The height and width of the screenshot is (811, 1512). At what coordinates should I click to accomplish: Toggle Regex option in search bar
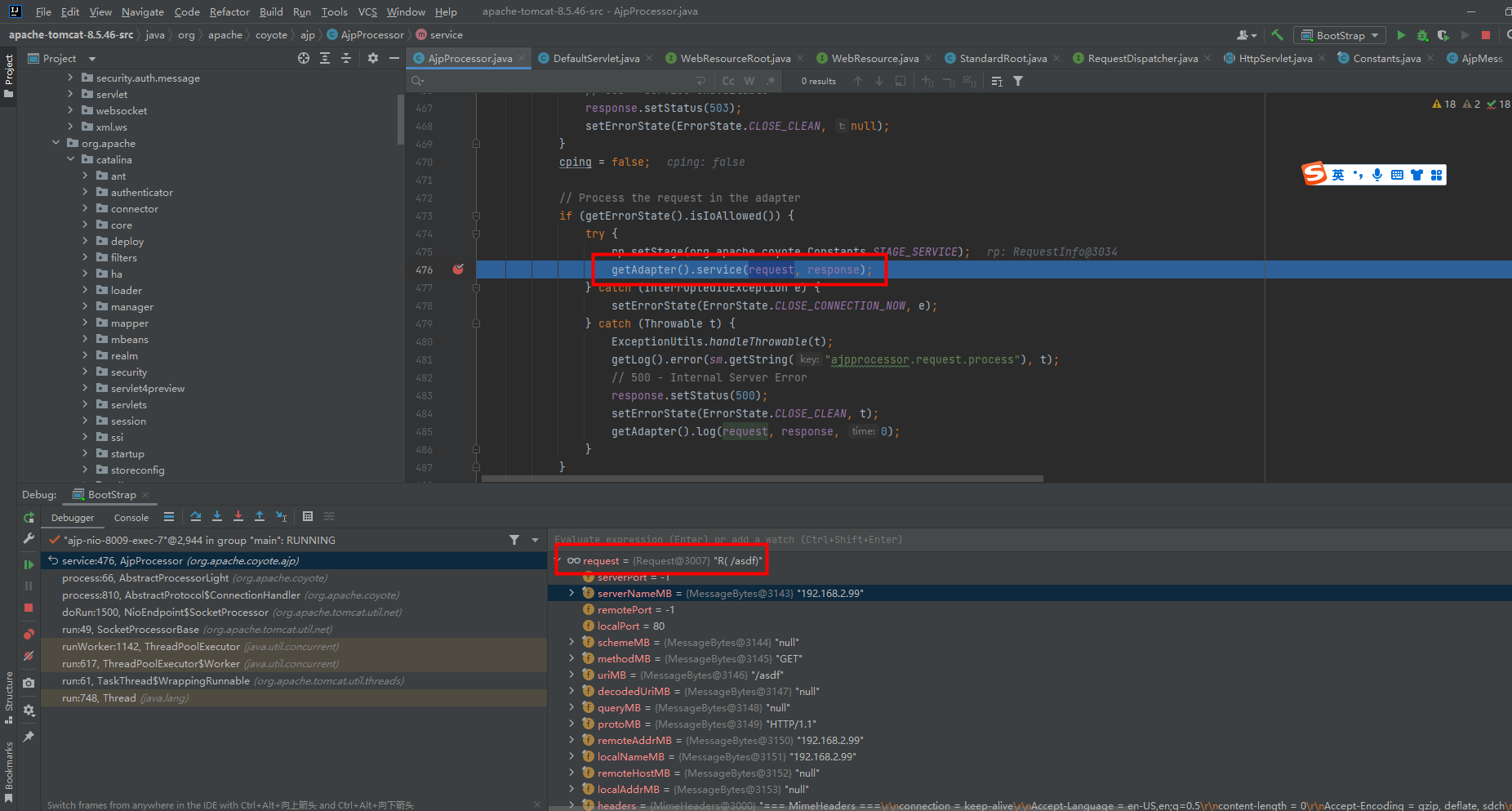click(x=770, y=81)
